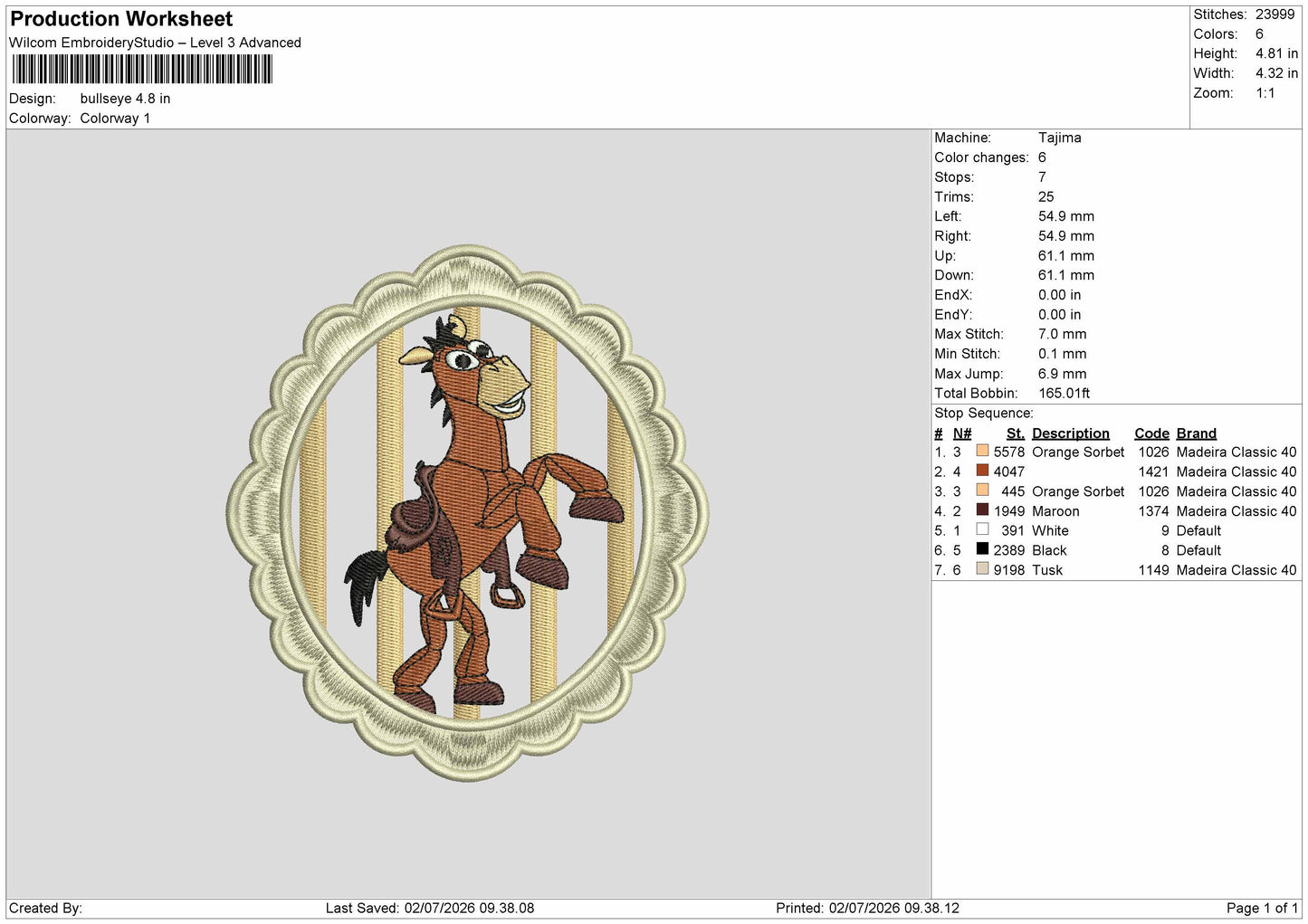Click the Orange Sorbet swatch in stop row 1
1308x924 pixels.
pos(982,451)
